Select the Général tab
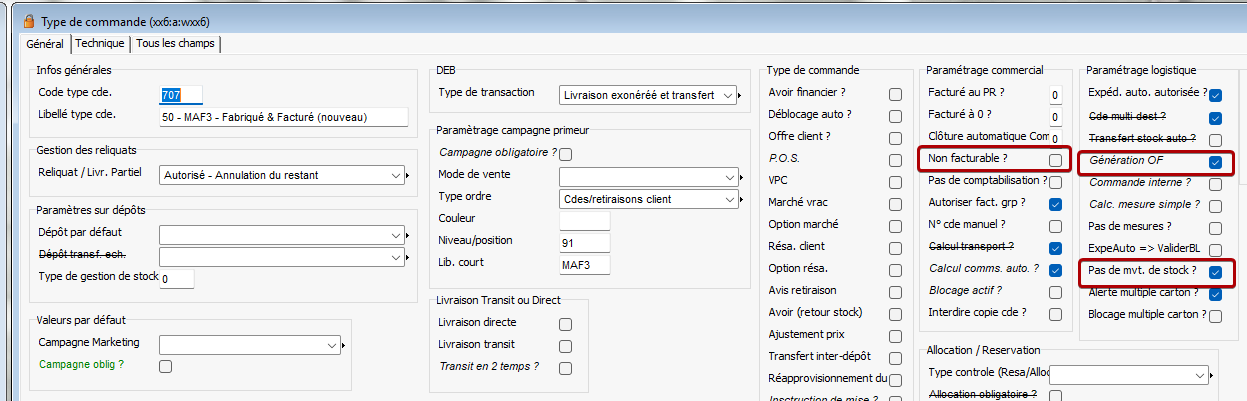 coord(45,44)
